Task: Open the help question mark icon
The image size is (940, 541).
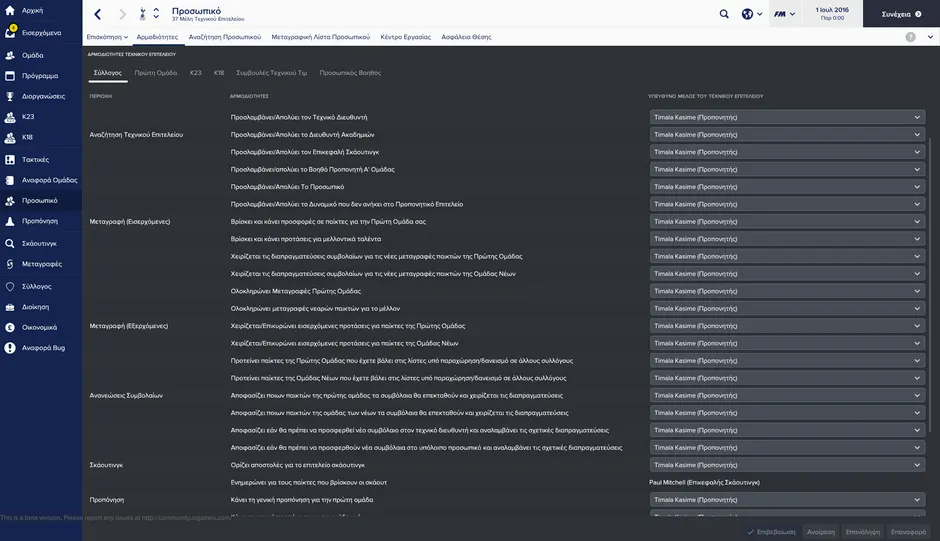Action: (911, 37)
